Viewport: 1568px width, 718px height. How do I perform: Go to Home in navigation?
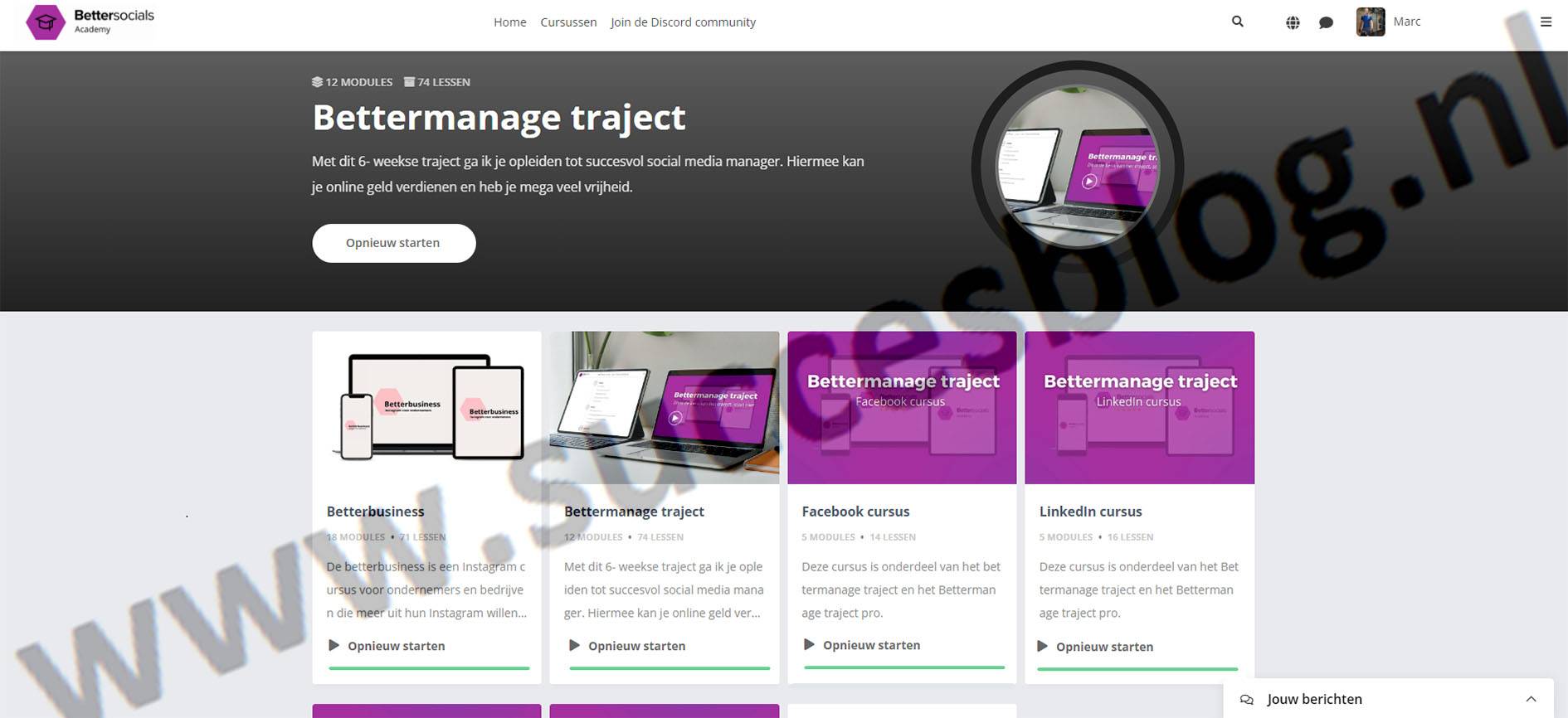coord(509,22)
